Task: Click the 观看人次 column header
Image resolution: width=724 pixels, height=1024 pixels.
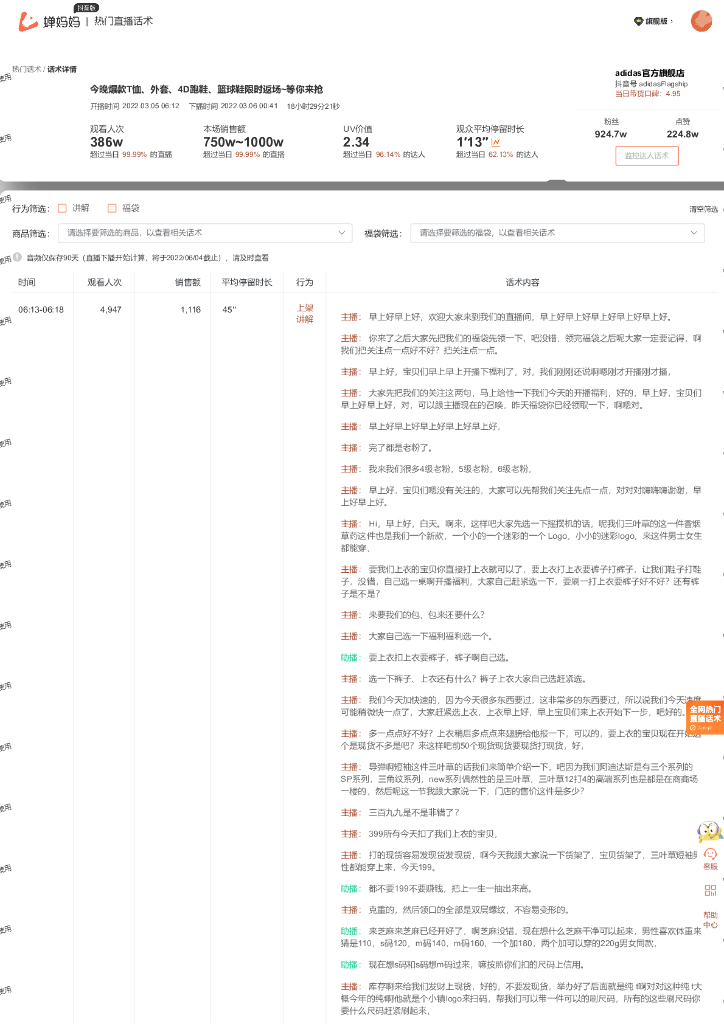Action: [x=104, y=282]
